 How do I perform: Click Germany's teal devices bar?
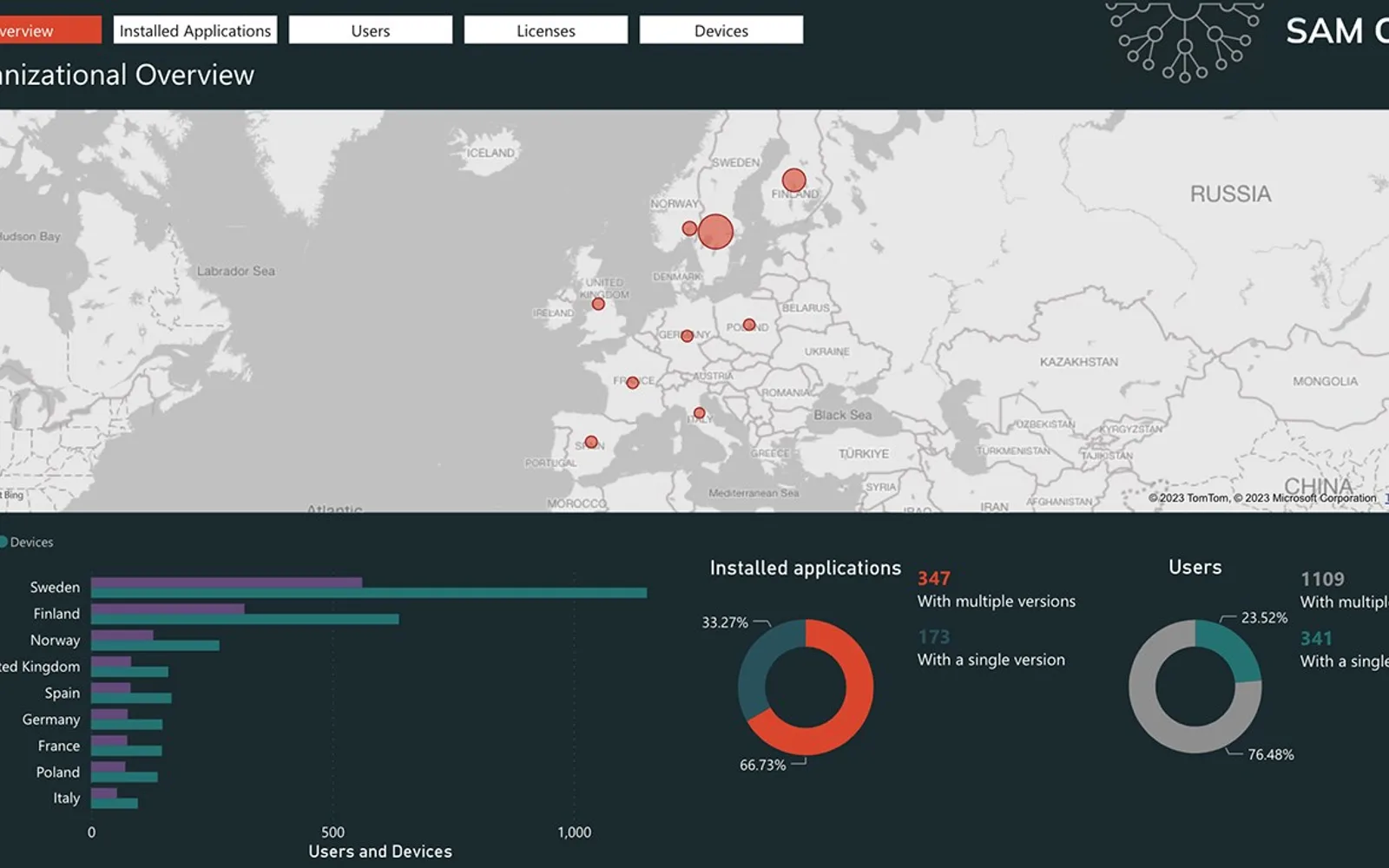(x=127, y=724)
